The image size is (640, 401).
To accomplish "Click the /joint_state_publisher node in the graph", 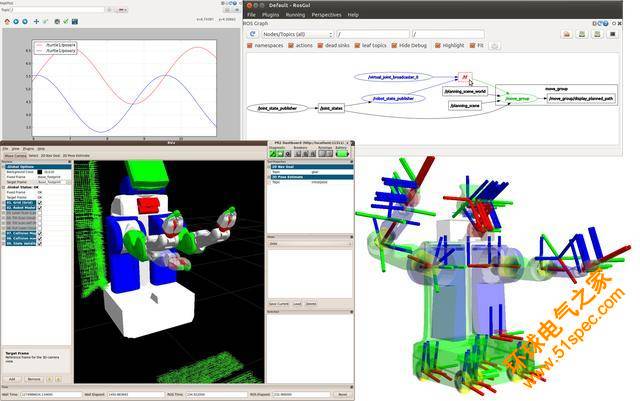I will pos(278,108).
